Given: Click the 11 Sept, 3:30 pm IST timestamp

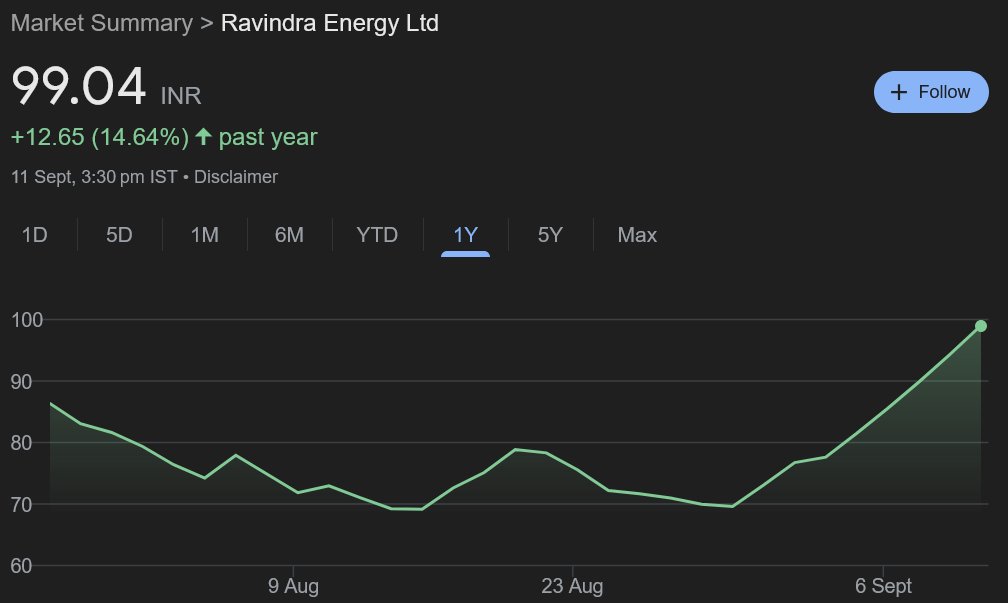Looking at the screenshot, I should click(x=94, y=177).
